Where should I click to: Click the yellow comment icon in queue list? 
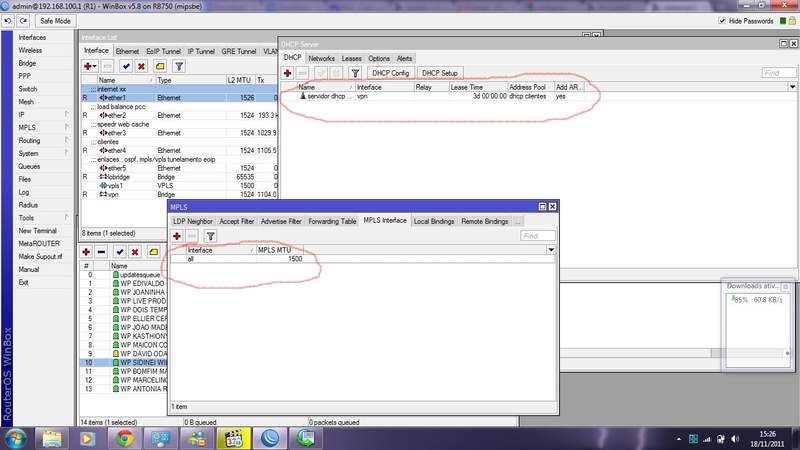(153, 252)
